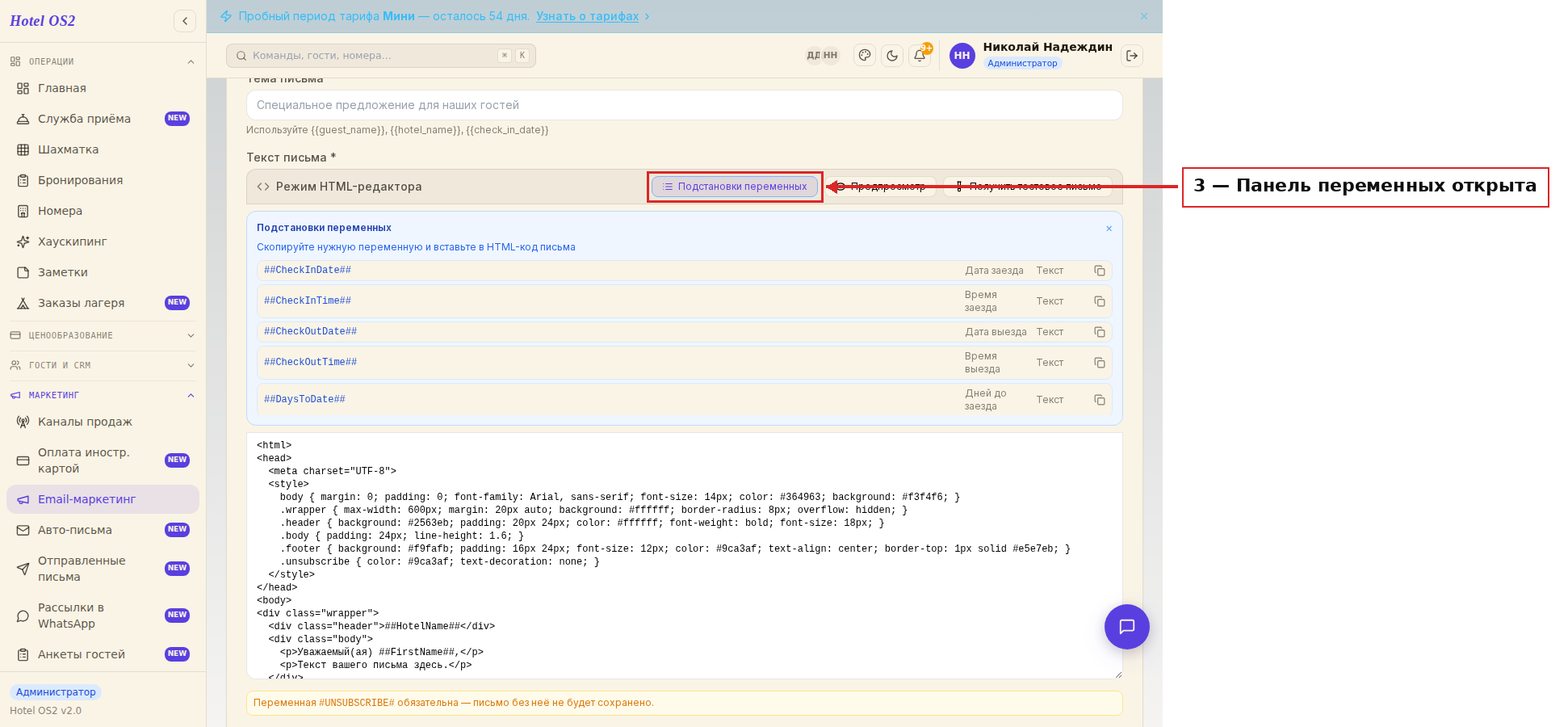Click the Предпросмотр button
Viewport: 1568px width, 727px height.
pyautogui.click(x=881, y=187)
